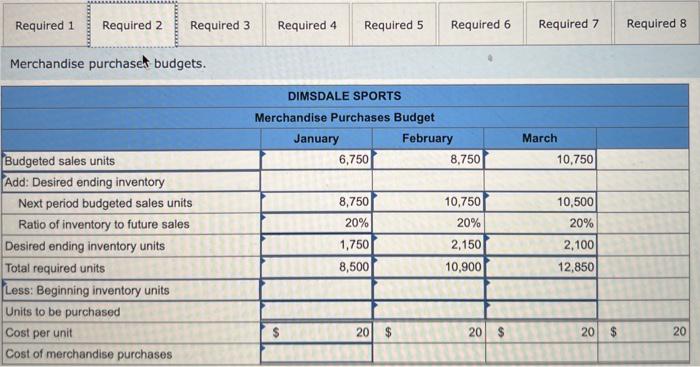Click the Merchandise Purchases Budget heading
This screenshot has height=367, width=700.
coord(345,117)
